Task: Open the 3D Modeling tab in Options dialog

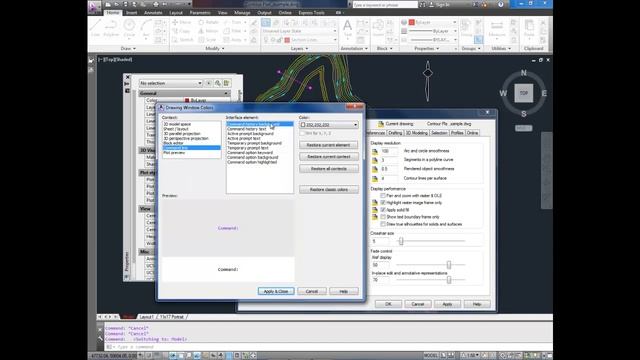Action: [417, 133]
